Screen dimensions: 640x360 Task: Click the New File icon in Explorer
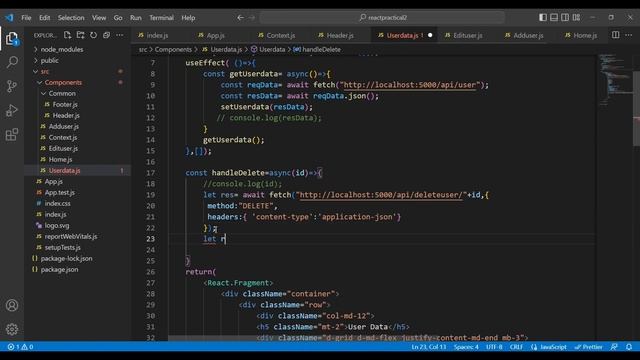tap(67, 35)
